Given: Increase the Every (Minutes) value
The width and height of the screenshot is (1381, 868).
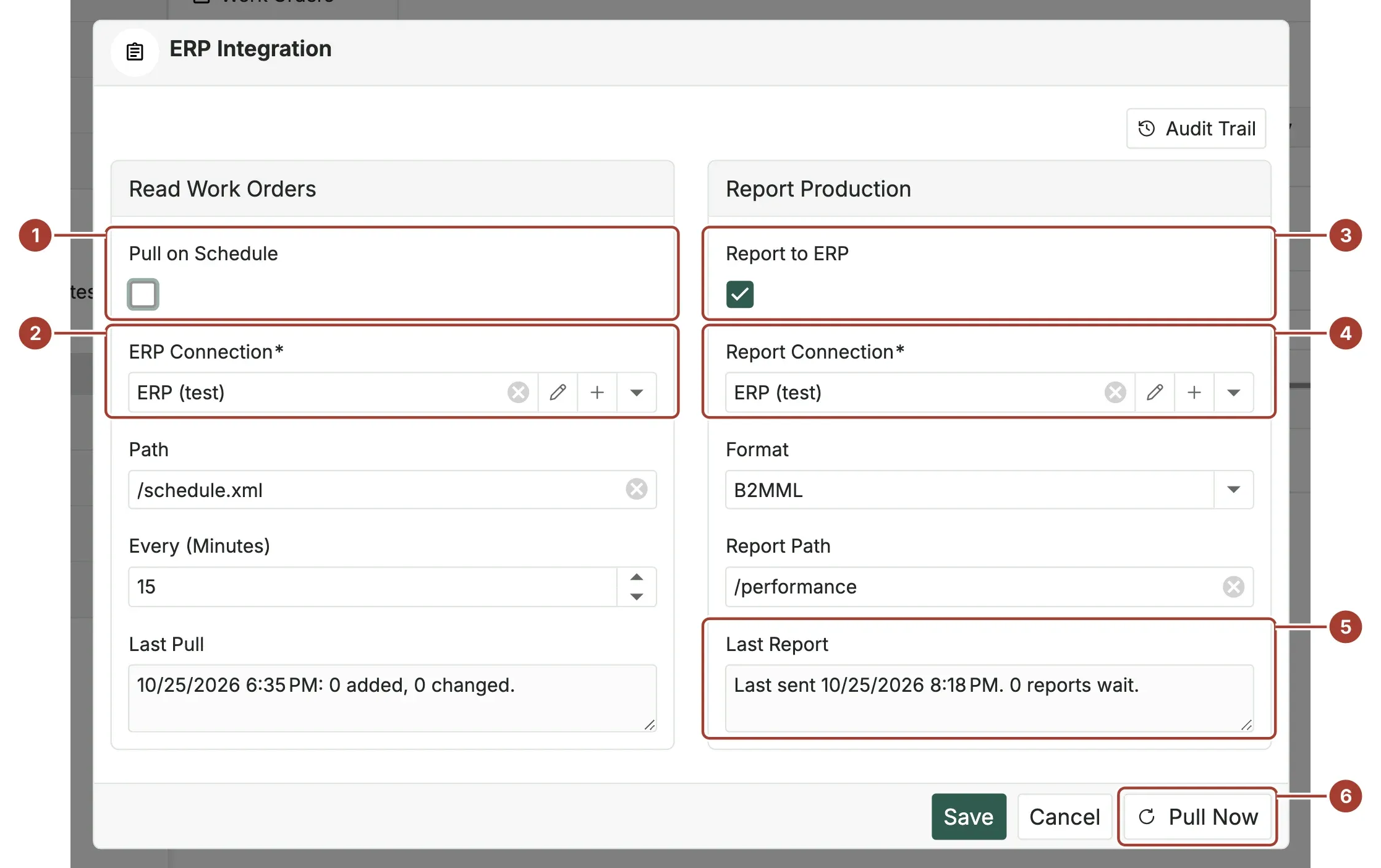Looking at the screenshot, I should tap(637, 577).
